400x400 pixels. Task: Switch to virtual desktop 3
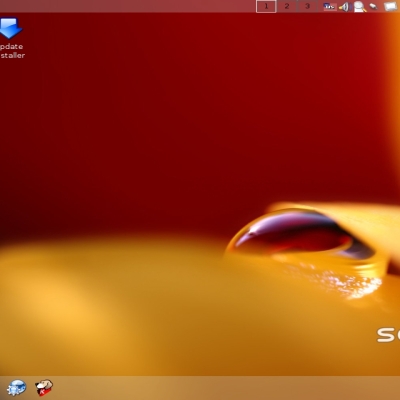pyautogui.click(x=307, y=6)
